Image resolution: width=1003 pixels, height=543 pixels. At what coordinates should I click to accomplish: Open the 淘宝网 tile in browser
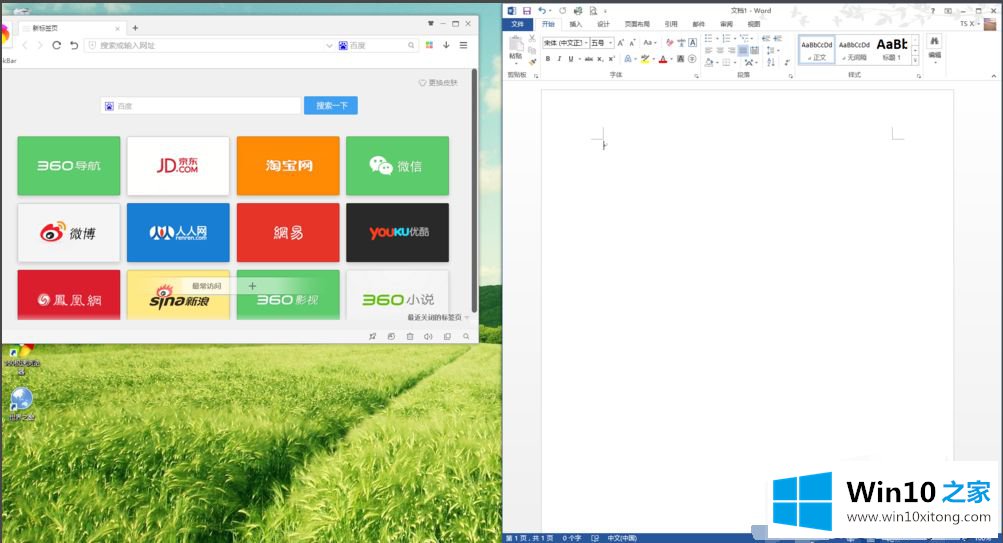288,166
